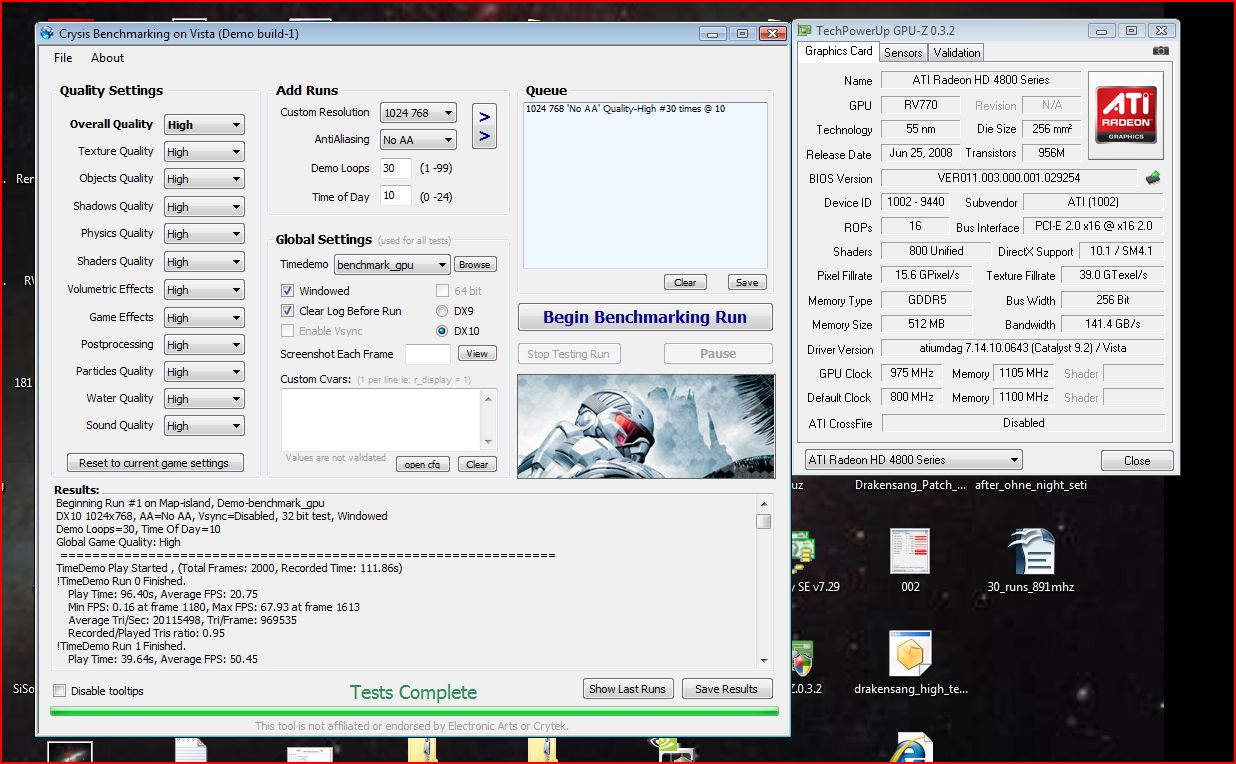Click the Time of Day input field

click(x=396, y=196)
